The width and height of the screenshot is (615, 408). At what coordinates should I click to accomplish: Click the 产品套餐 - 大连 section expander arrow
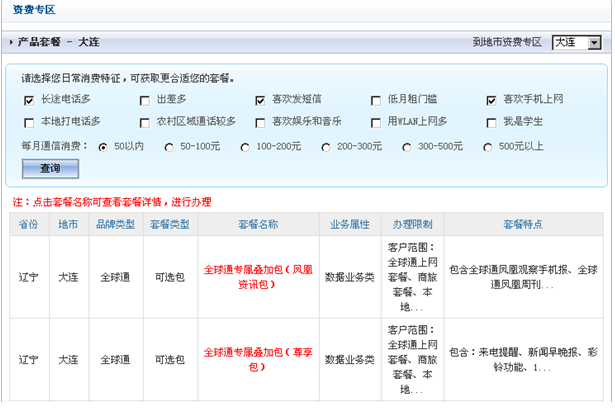11,42
